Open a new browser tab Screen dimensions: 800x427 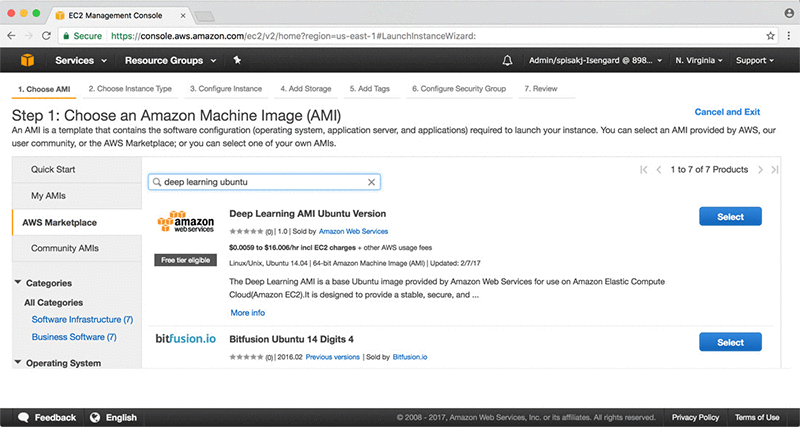[x=204, y=17]
